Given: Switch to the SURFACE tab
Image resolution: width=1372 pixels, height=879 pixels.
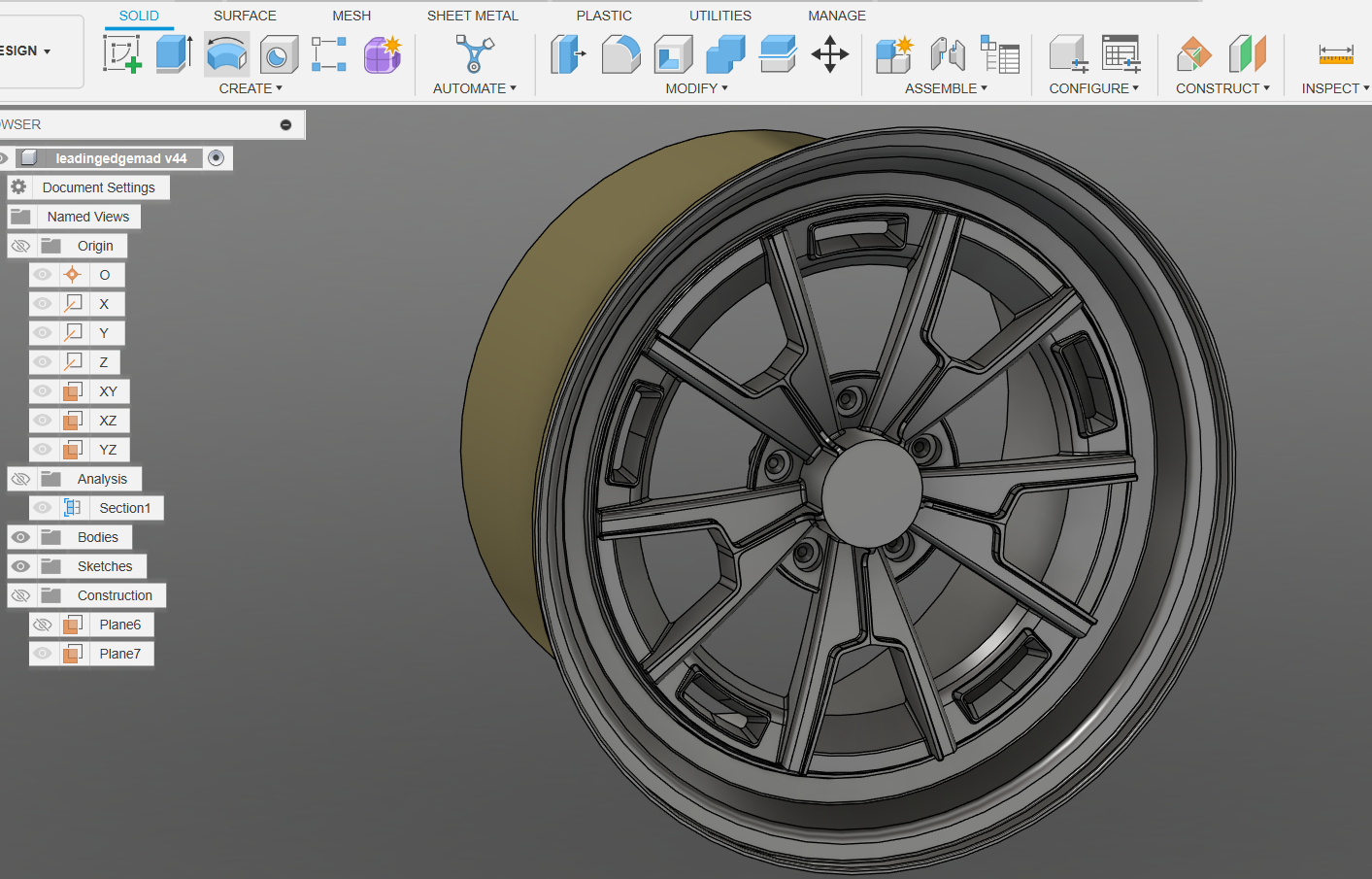Looking at the screenshot, I should (245, 16).
